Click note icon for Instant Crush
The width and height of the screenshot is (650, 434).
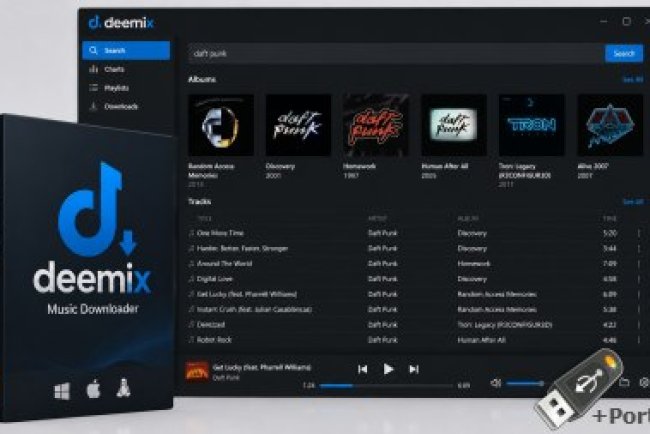[x=192, y=309]
